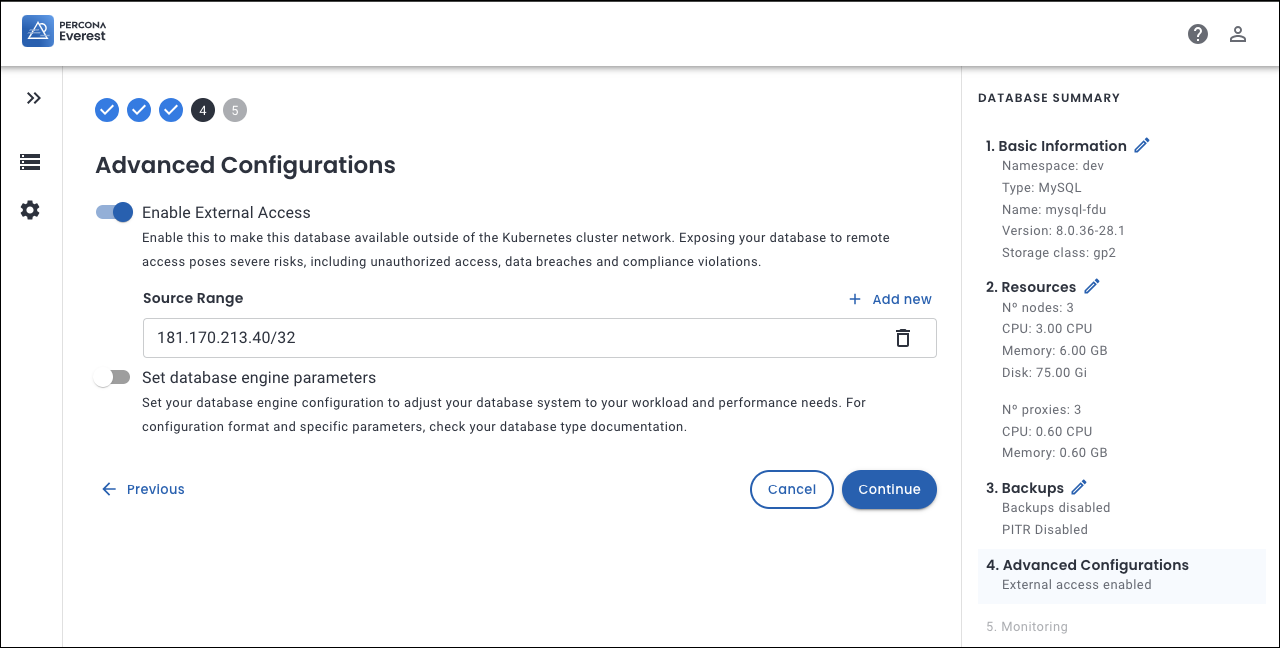This screenshot has height=648, width=1280.
Task: Edit Basic Information with pencil icon
Action: click(x=1142, y=146)
